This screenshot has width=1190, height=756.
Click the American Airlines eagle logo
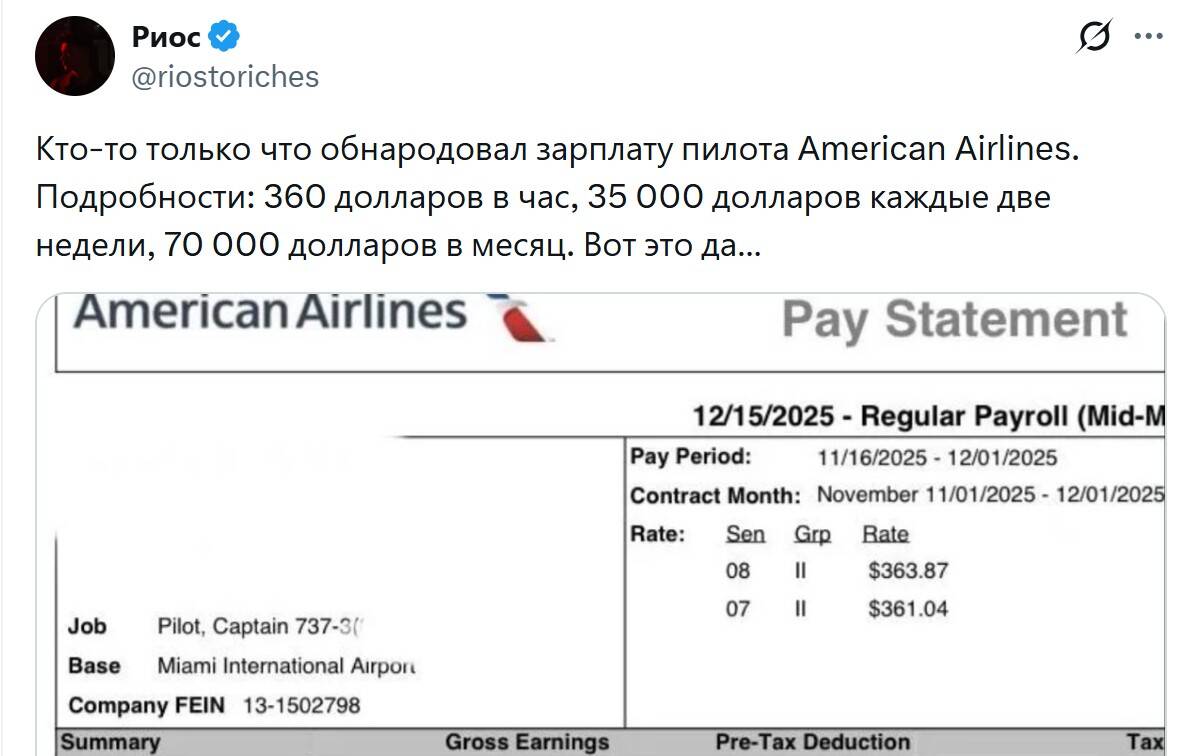tap(518, 317)
